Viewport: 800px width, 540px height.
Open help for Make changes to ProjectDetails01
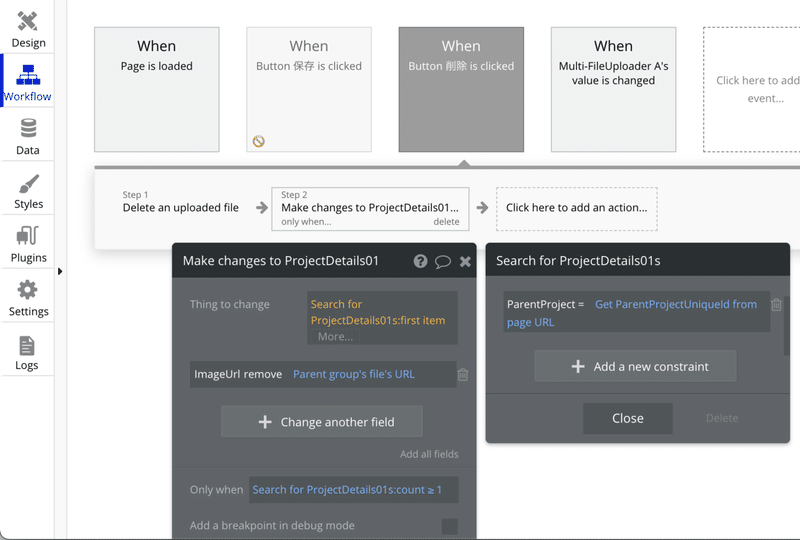420,261
